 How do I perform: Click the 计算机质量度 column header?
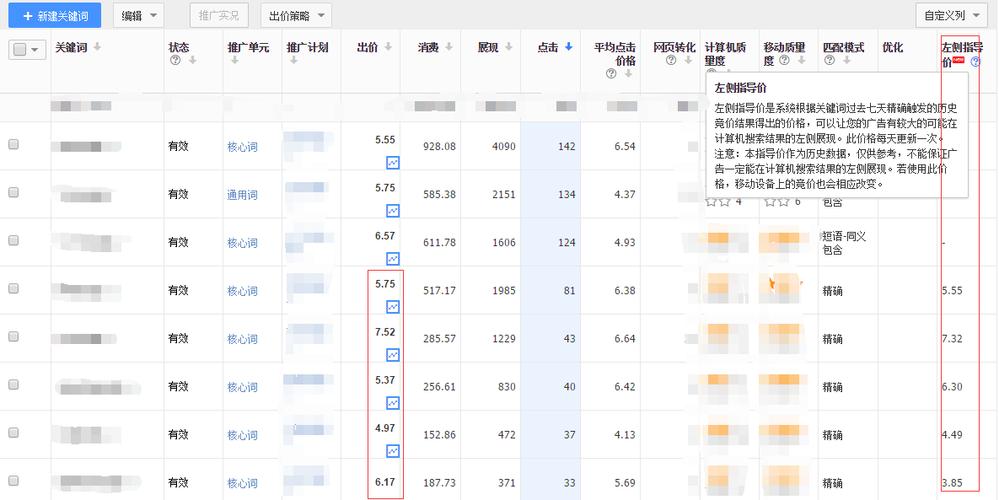[x=725, y=54]
